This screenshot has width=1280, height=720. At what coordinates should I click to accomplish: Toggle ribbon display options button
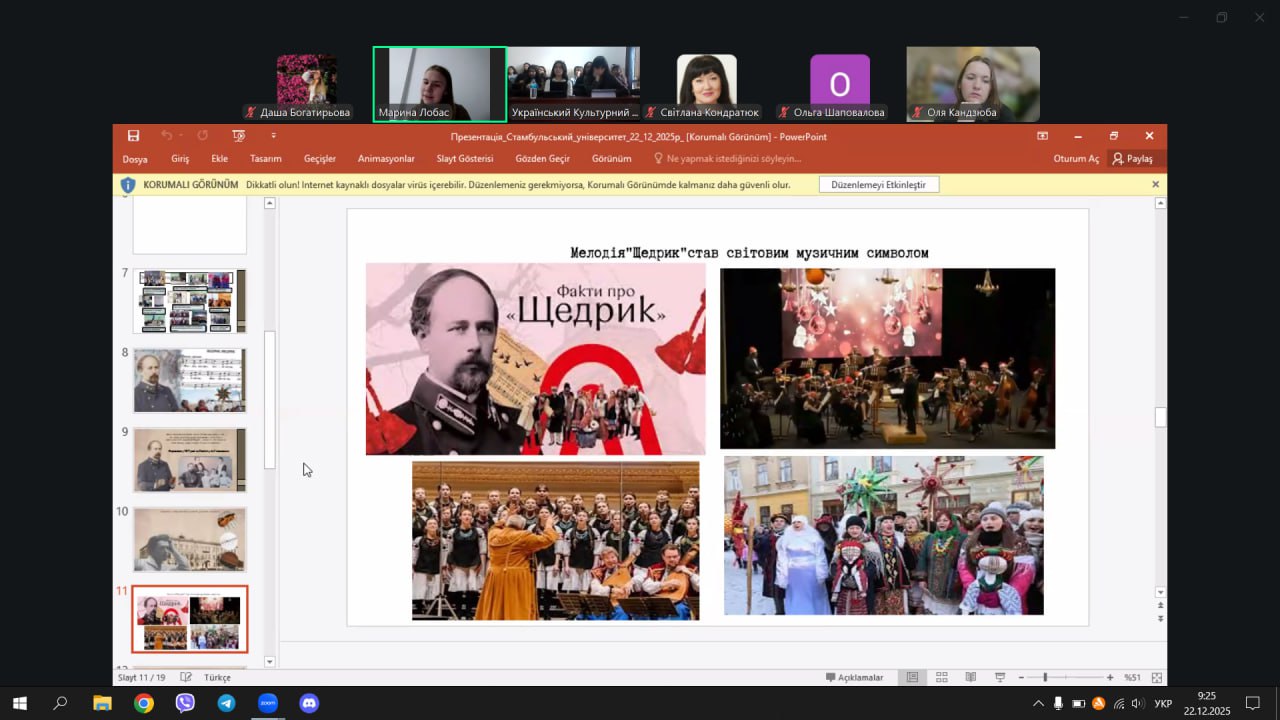coord(1042,136)
